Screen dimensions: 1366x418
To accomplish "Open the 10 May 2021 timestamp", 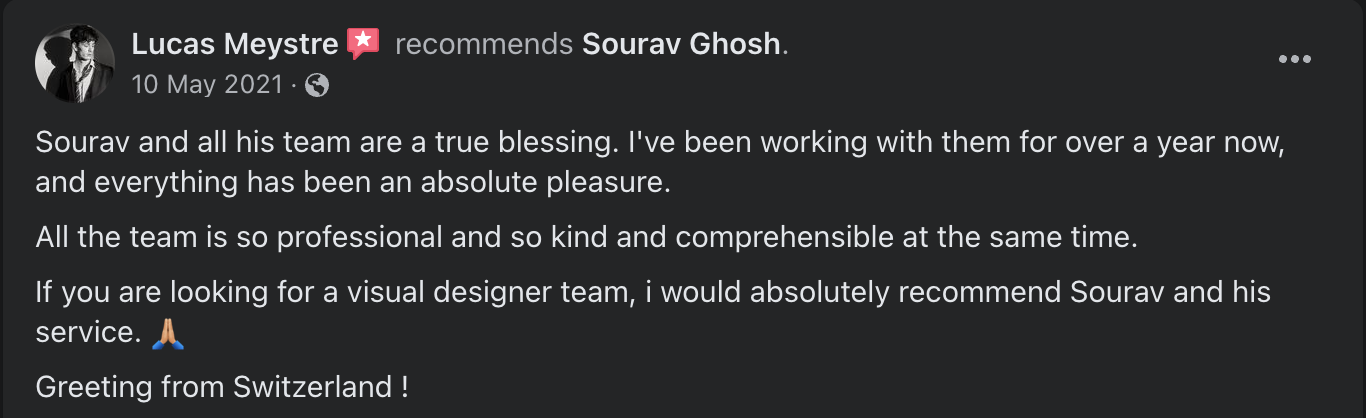I will click(x=207, y=86).
